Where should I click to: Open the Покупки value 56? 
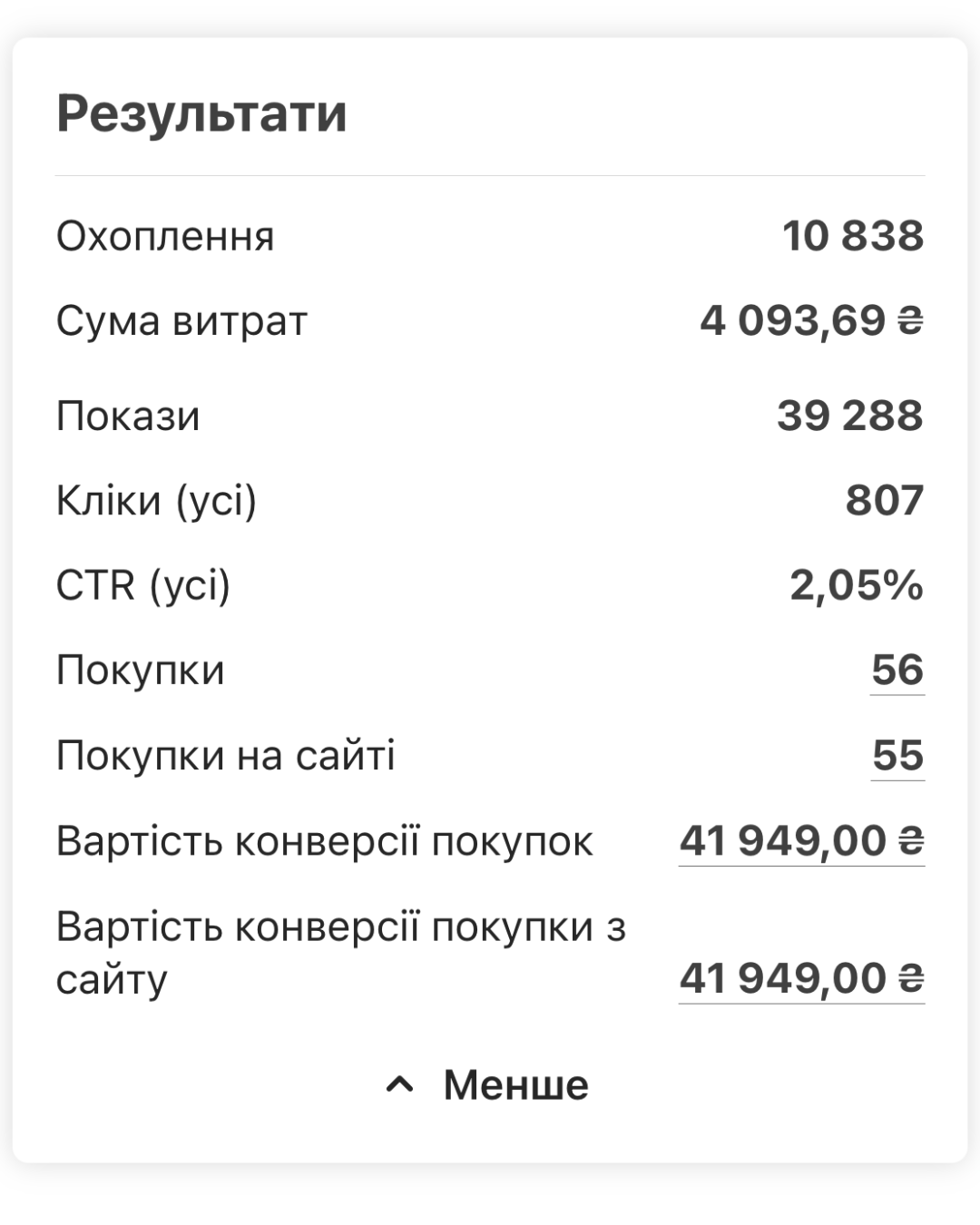tap(897, 670)
